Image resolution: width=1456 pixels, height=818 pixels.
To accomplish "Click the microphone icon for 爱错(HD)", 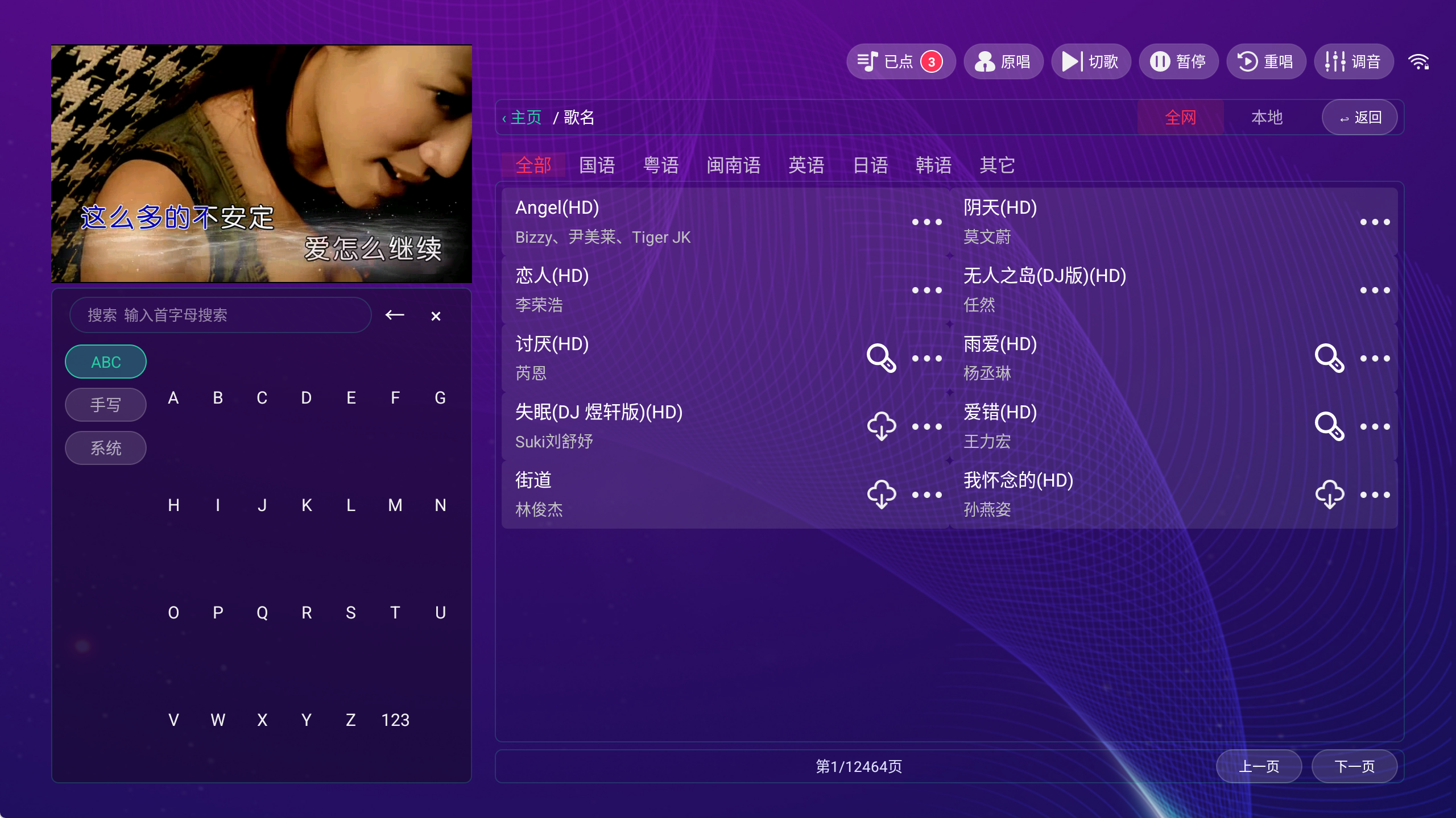I will click(x=1330, y=426).
